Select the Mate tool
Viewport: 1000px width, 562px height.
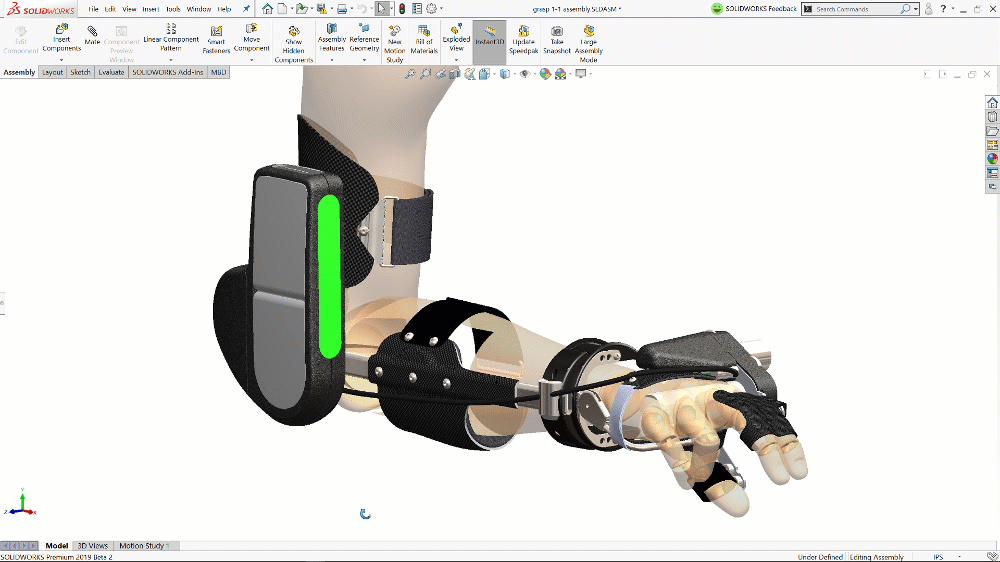[x=92, y=36]
